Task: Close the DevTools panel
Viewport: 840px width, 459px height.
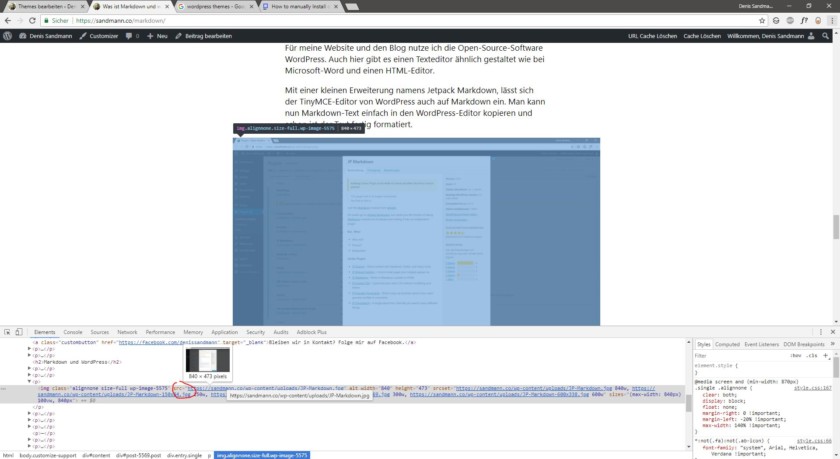Action: tap(832, 331)
